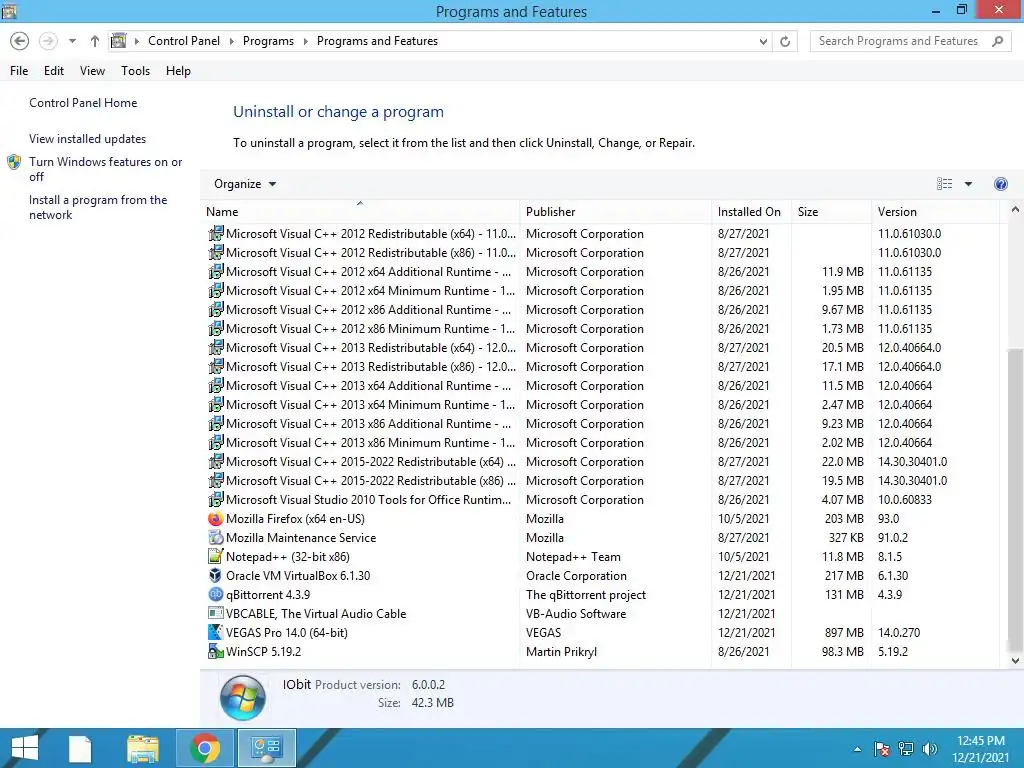Open Control Panel Home link
Screen dimensions: 1024x768
(83, 103)
